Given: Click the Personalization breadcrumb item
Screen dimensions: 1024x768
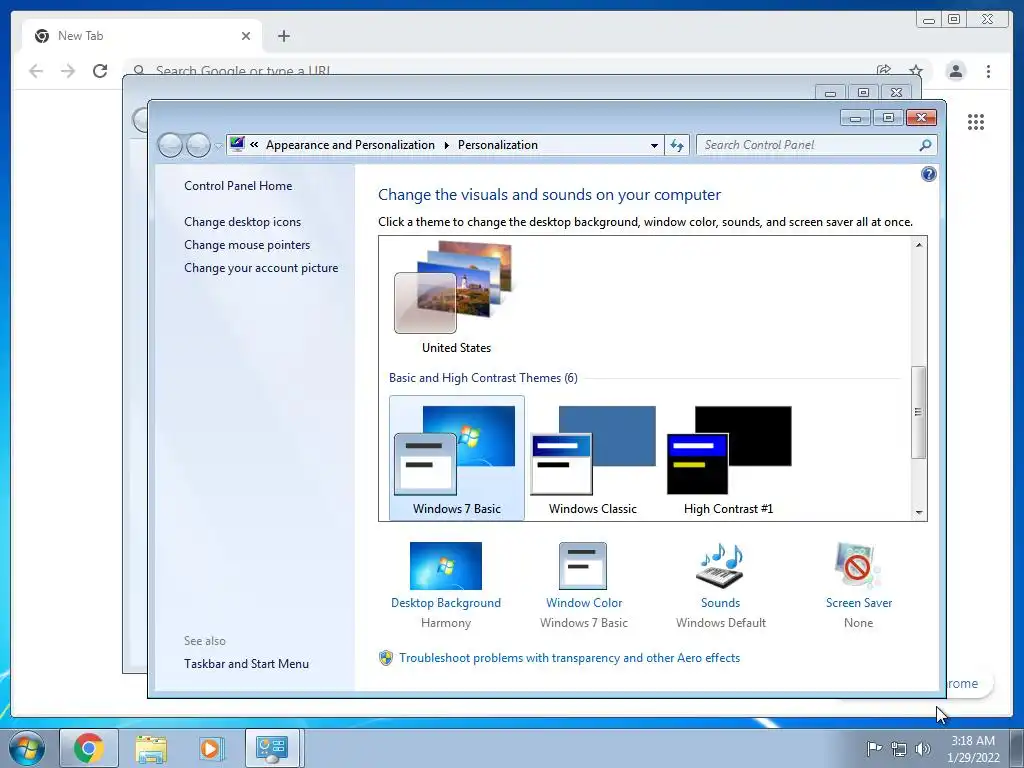Looking at the screenshot, I should tap(498, 145).
